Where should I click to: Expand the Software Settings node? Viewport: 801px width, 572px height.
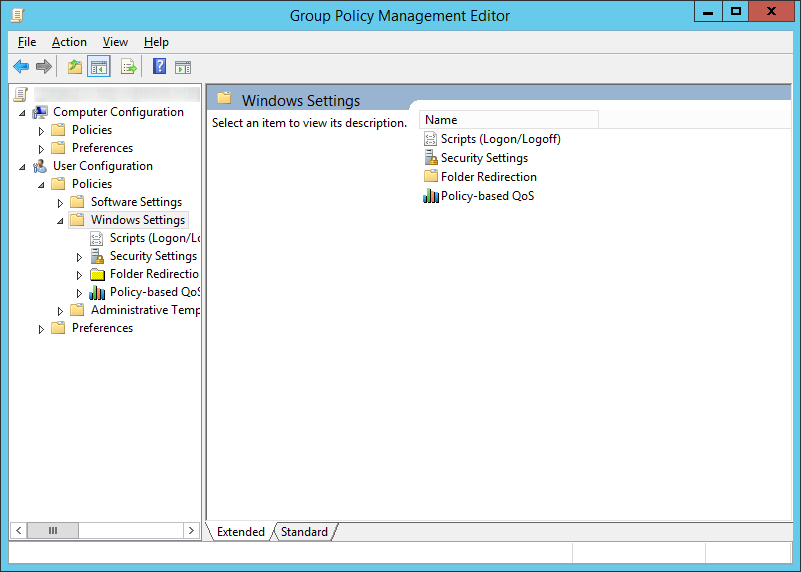(60, 203)
